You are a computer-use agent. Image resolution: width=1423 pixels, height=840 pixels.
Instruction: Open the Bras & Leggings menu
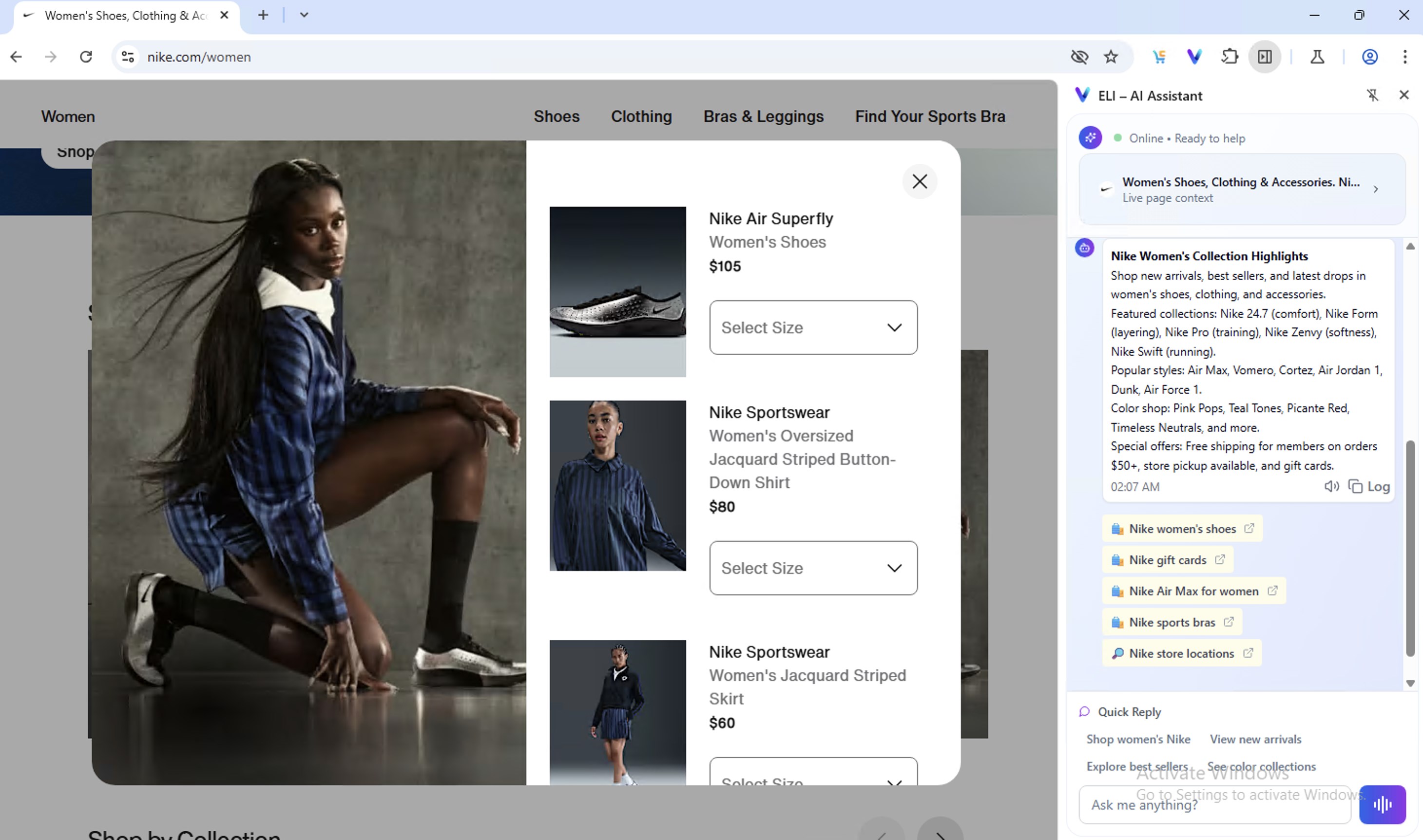pyautogui.click(x=763, y=116)
